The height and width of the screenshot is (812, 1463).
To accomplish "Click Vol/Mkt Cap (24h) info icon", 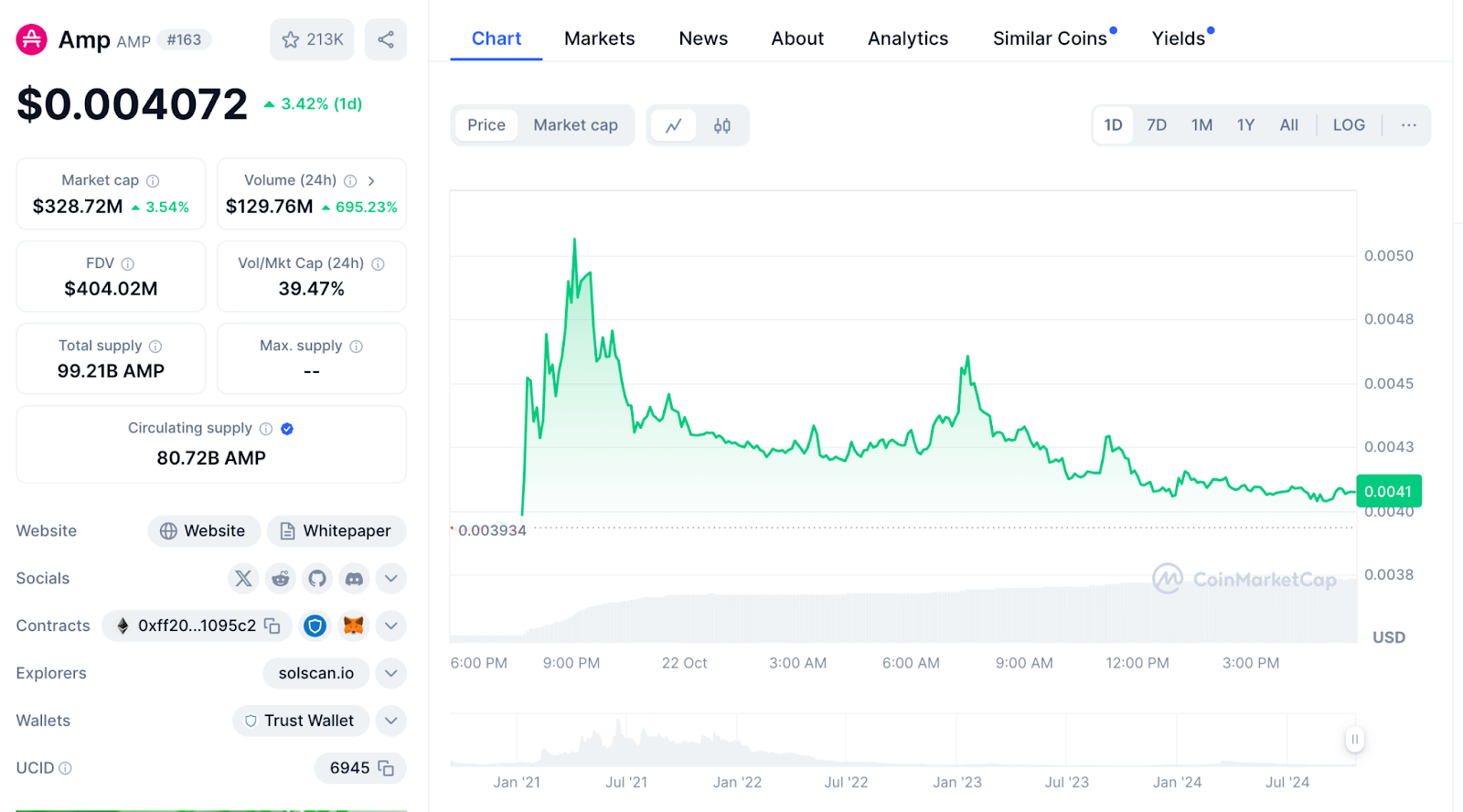I will pyautogui.click(x=378, y=264).
